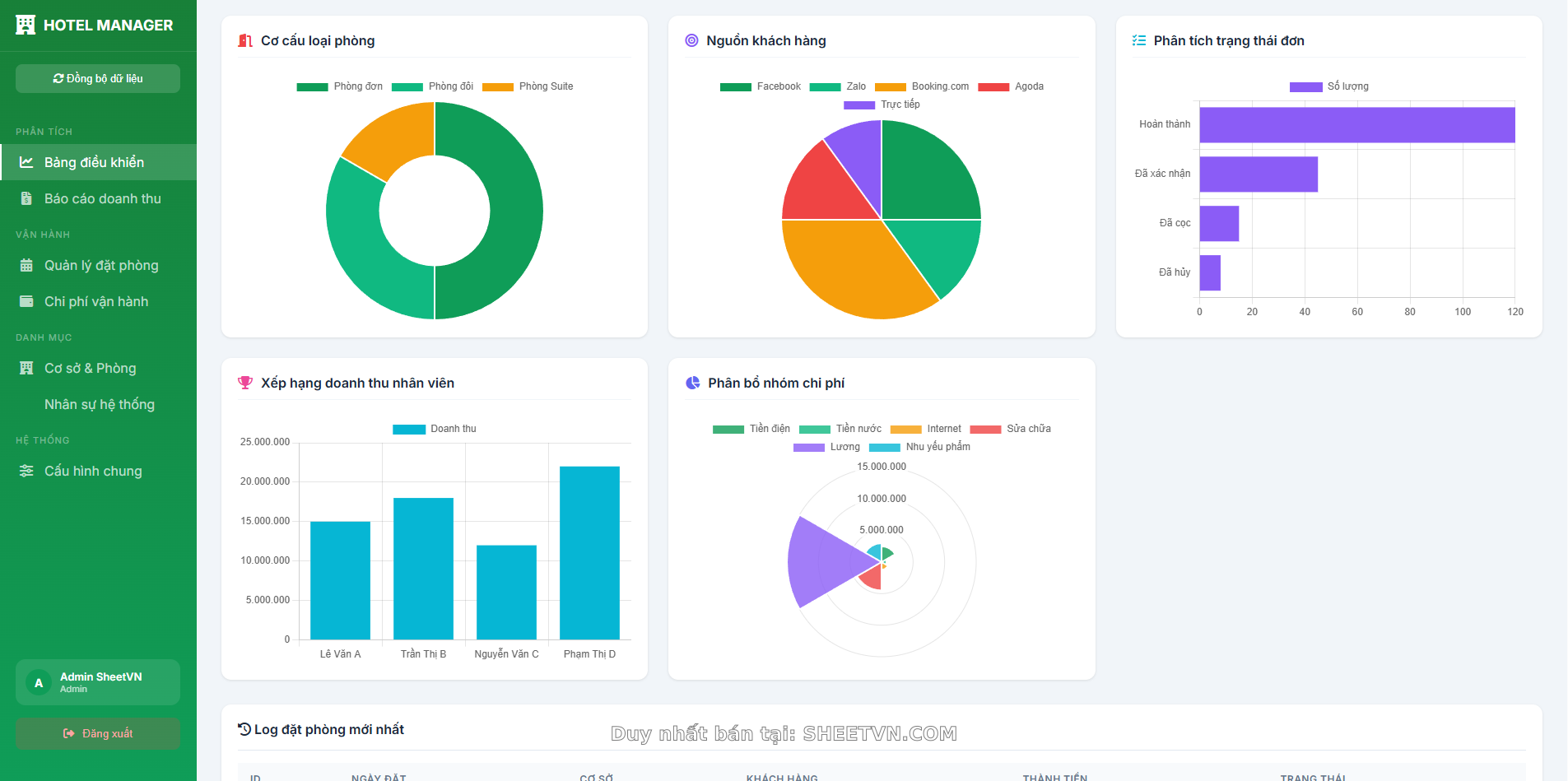Image resolution: width=1568 pixels, height=781 pixels.
Task: Click the document icon beside Báo cáo doanh thu
Action: (x=26, y=198)
